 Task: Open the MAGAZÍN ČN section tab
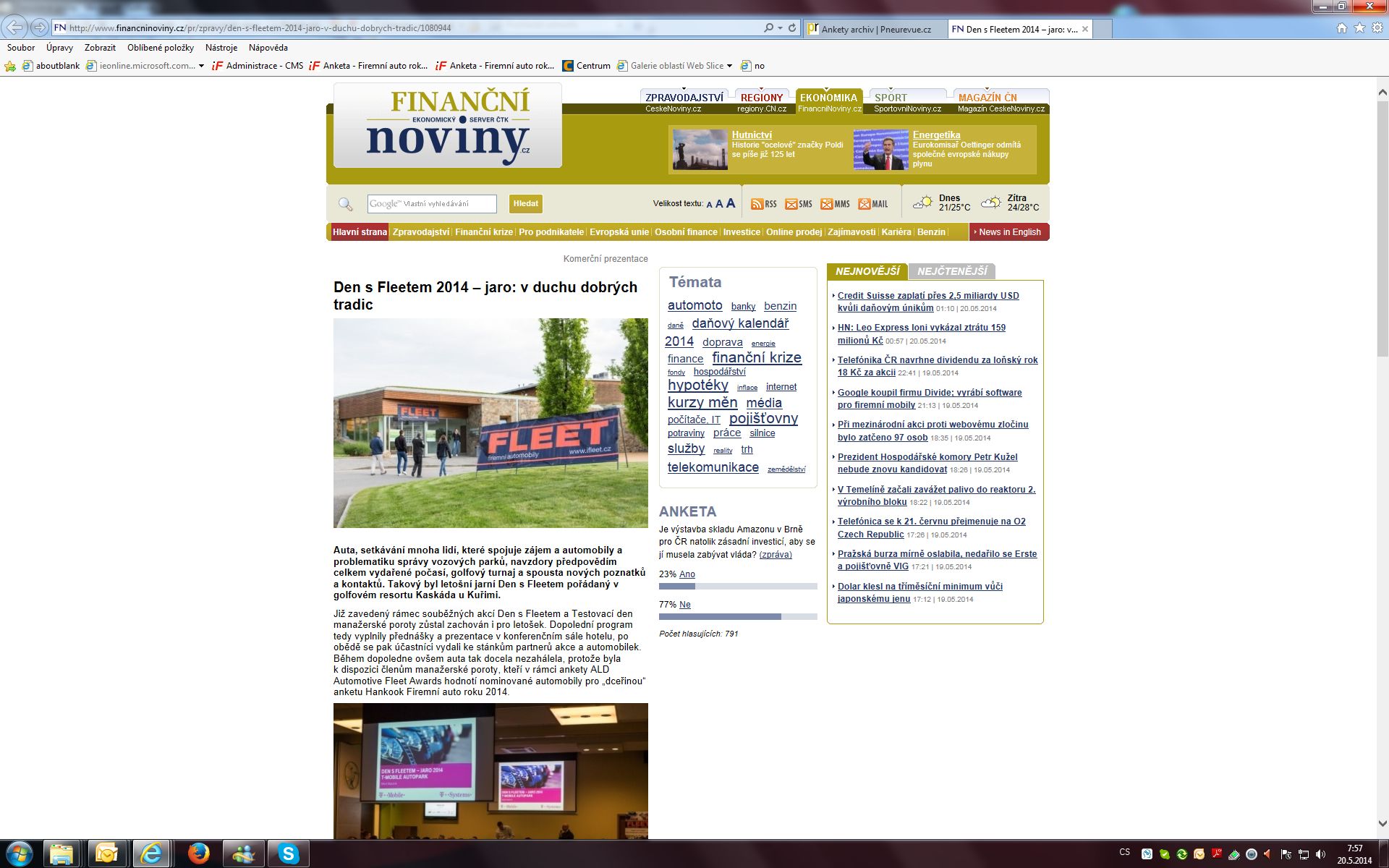coord(1001,101)
